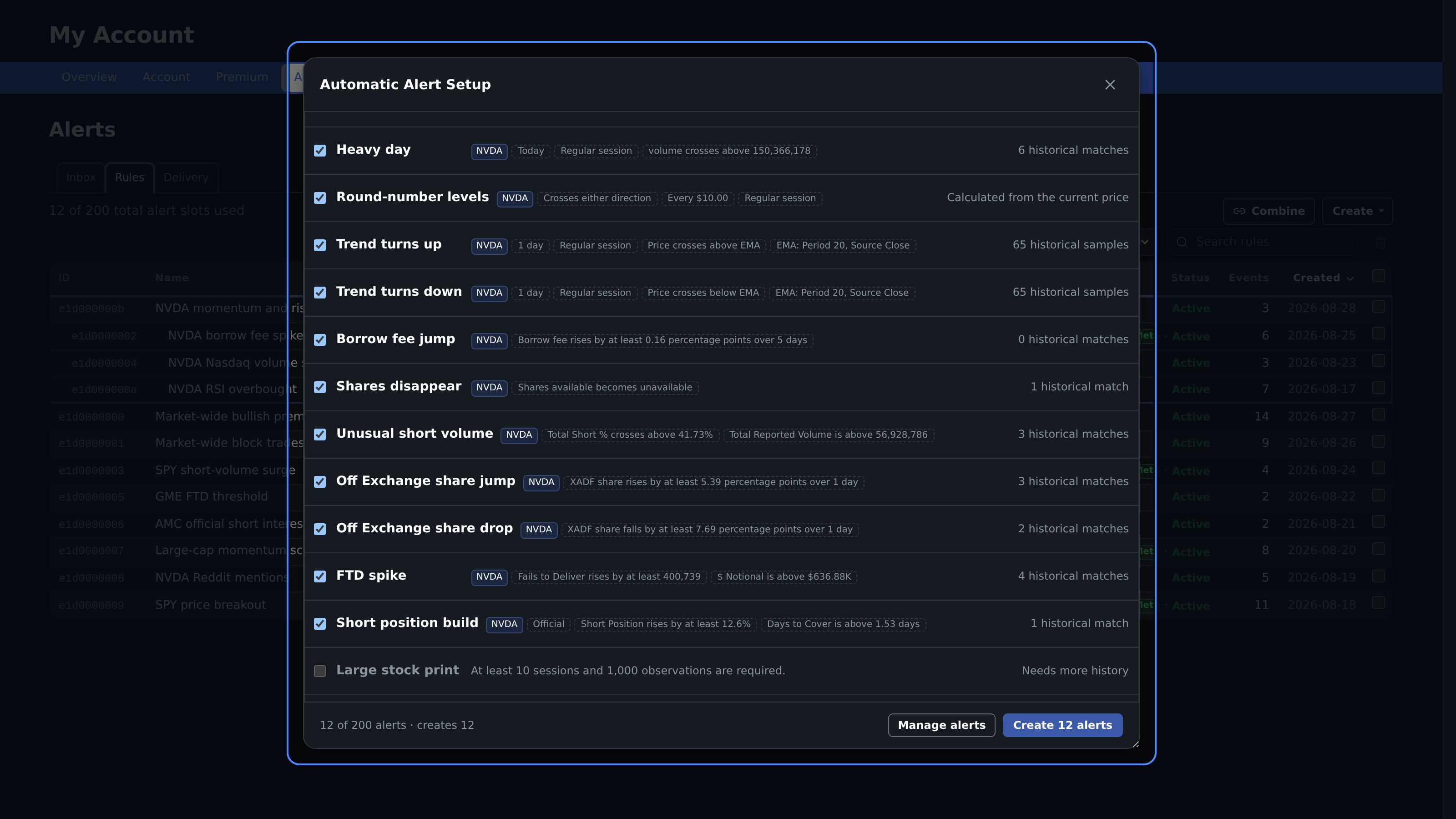Click '6 historical matches' in Heavy day row
This screenshot has width=1456, height=819.
tap(1073, 150)
